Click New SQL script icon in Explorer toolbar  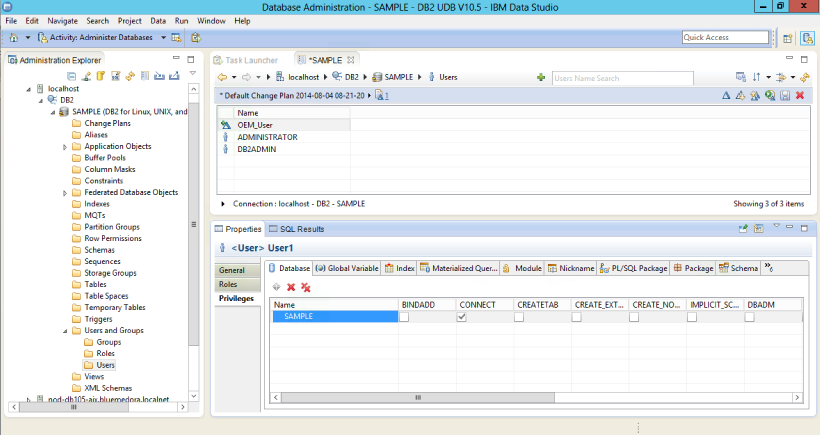tap(116, 76)
